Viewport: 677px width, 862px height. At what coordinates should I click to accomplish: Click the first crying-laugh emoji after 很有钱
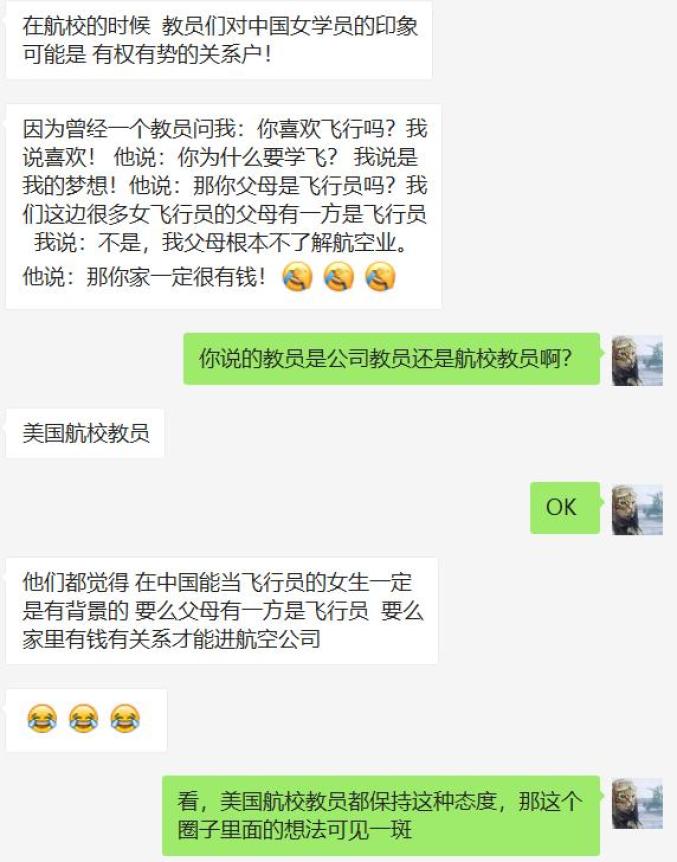[x=298, y=277]
